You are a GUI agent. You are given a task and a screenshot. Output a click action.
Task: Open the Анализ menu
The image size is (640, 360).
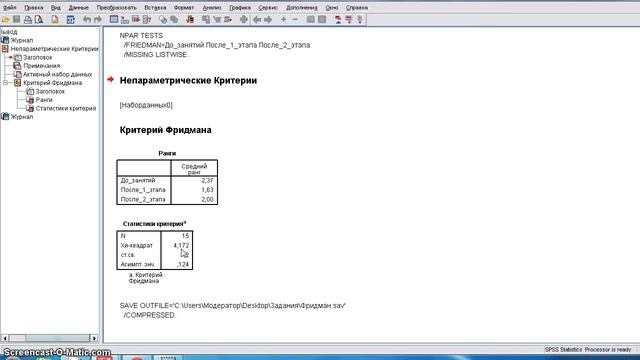(x=211, y=7)
